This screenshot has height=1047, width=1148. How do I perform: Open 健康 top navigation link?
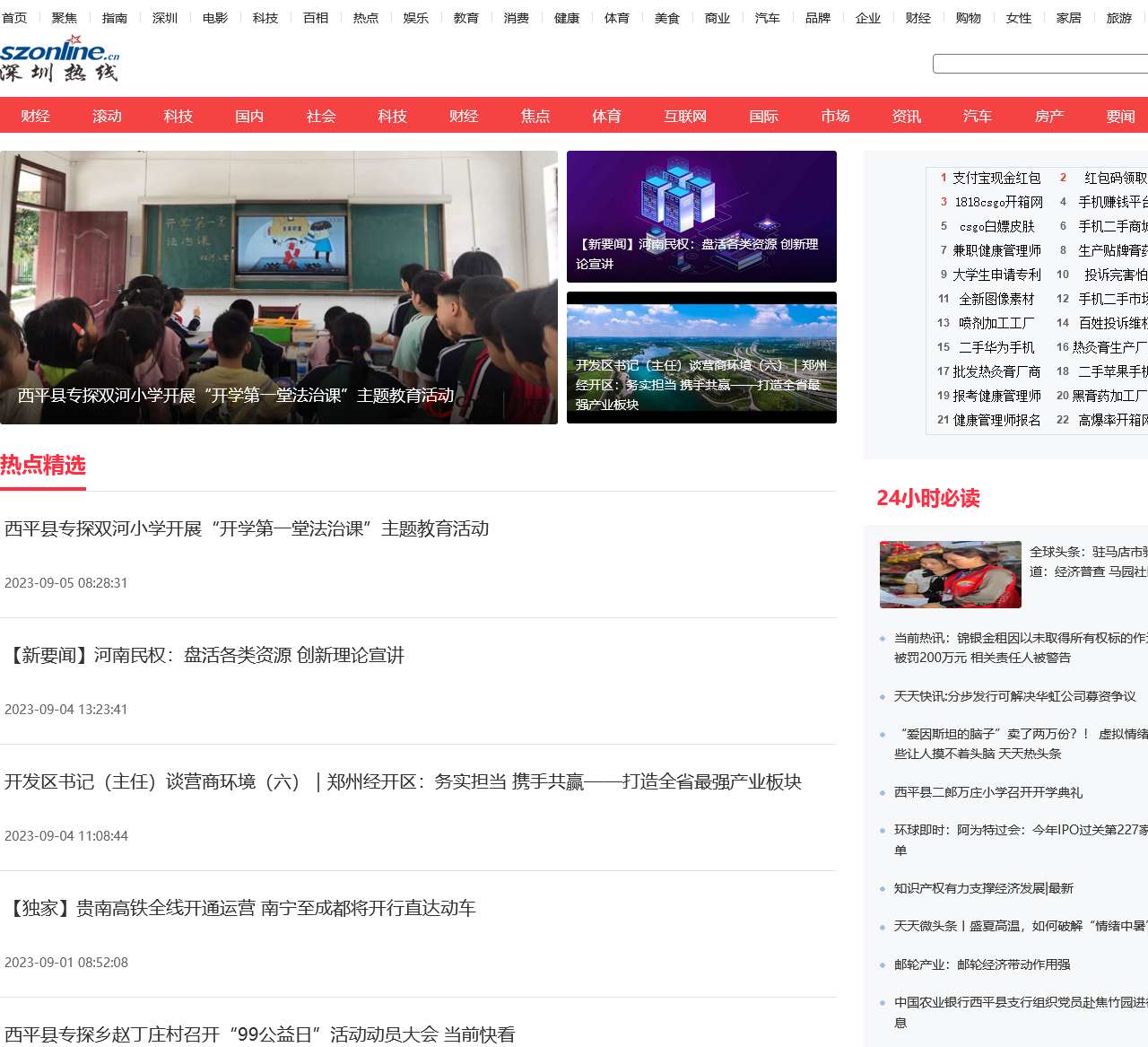pos(567,18)
